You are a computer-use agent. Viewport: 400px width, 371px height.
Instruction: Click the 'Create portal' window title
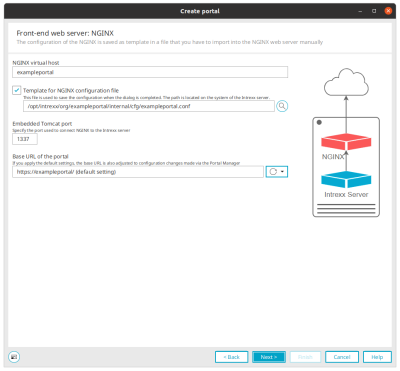200,11
